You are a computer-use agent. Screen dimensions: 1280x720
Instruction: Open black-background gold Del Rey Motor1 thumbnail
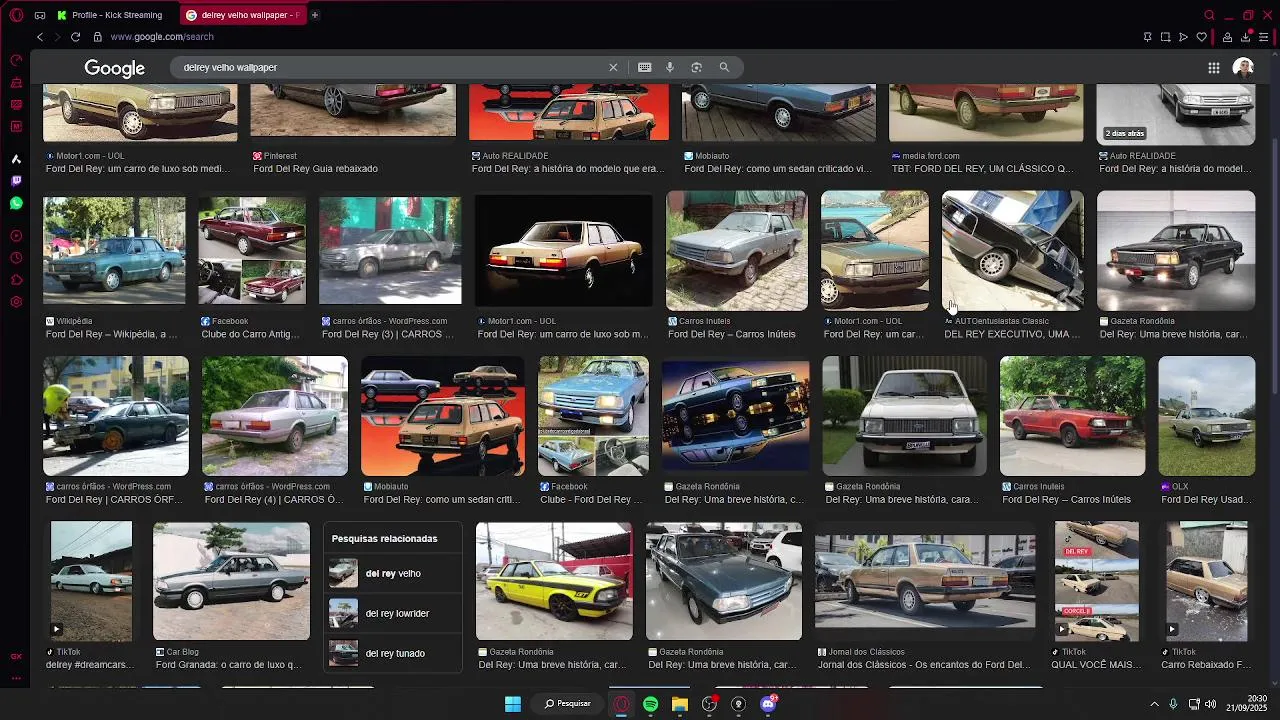[563, 250]
